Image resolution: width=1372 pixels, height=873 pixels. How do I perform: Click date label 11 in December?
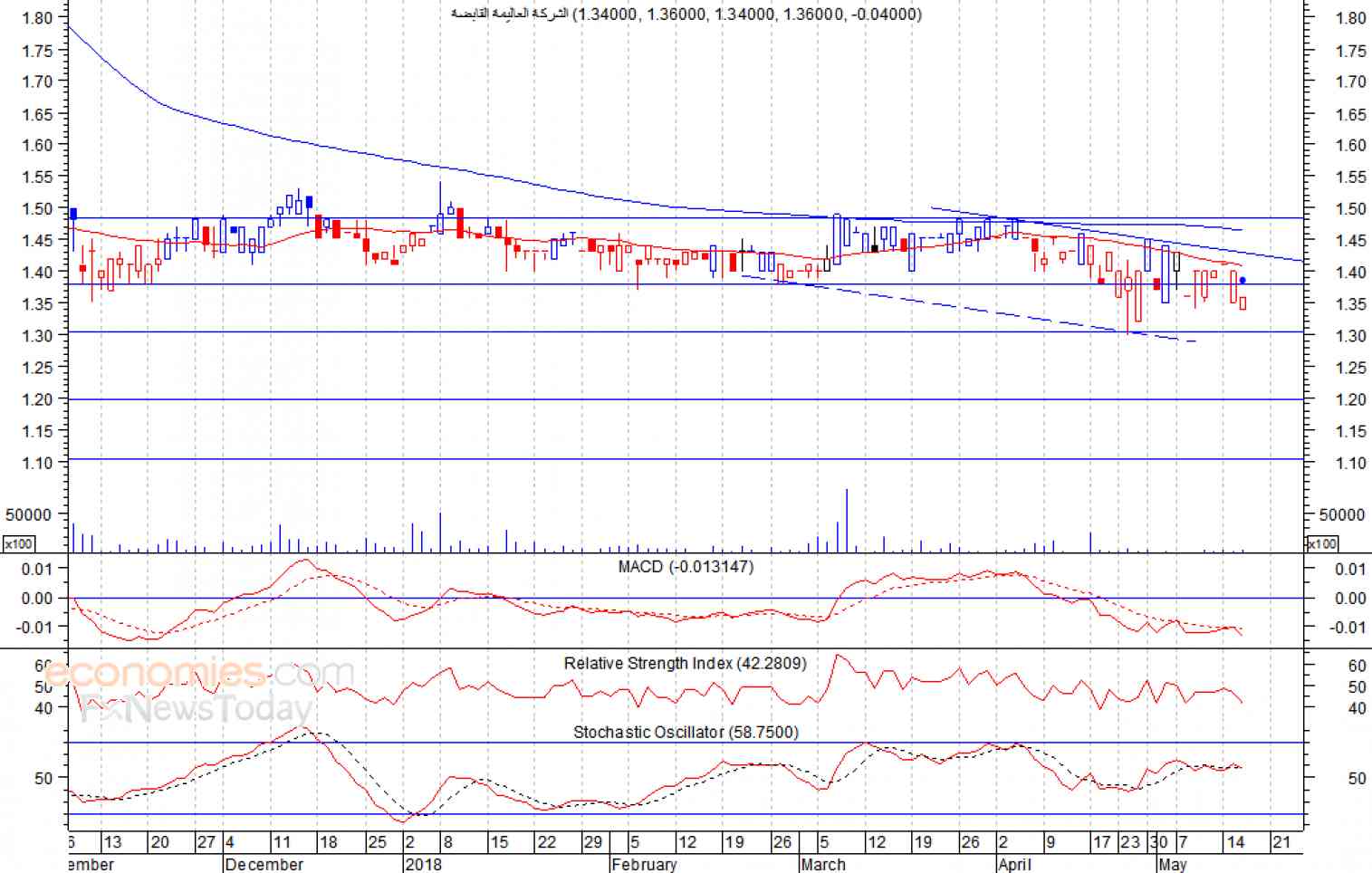(x=281, y=842)
